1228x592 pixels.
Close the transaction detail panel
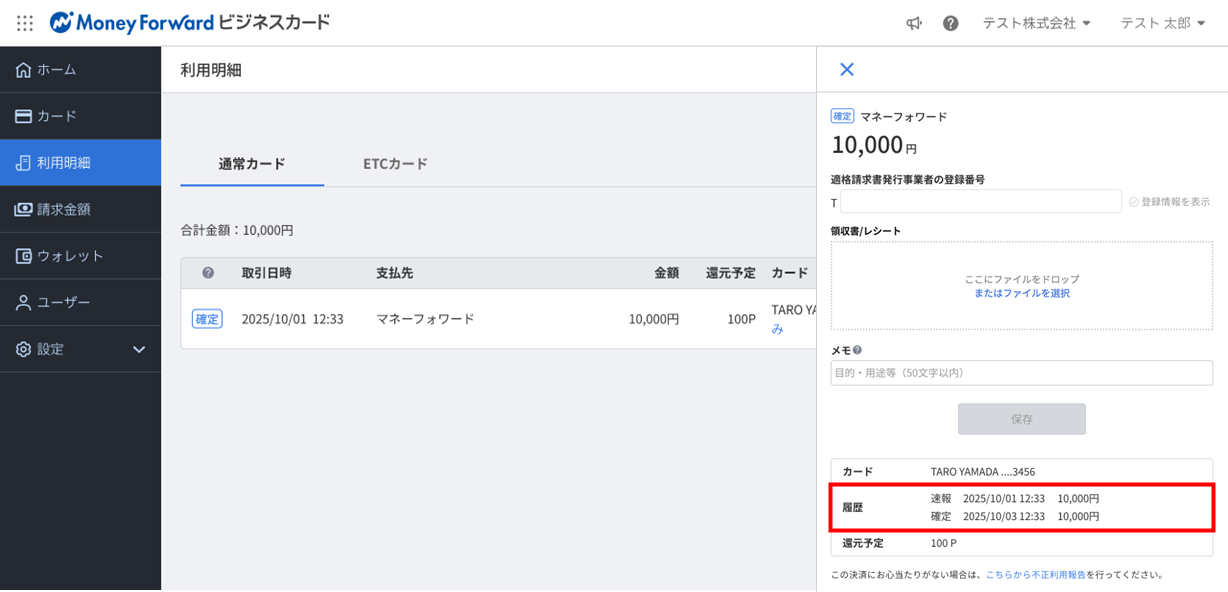click(846, 69)
